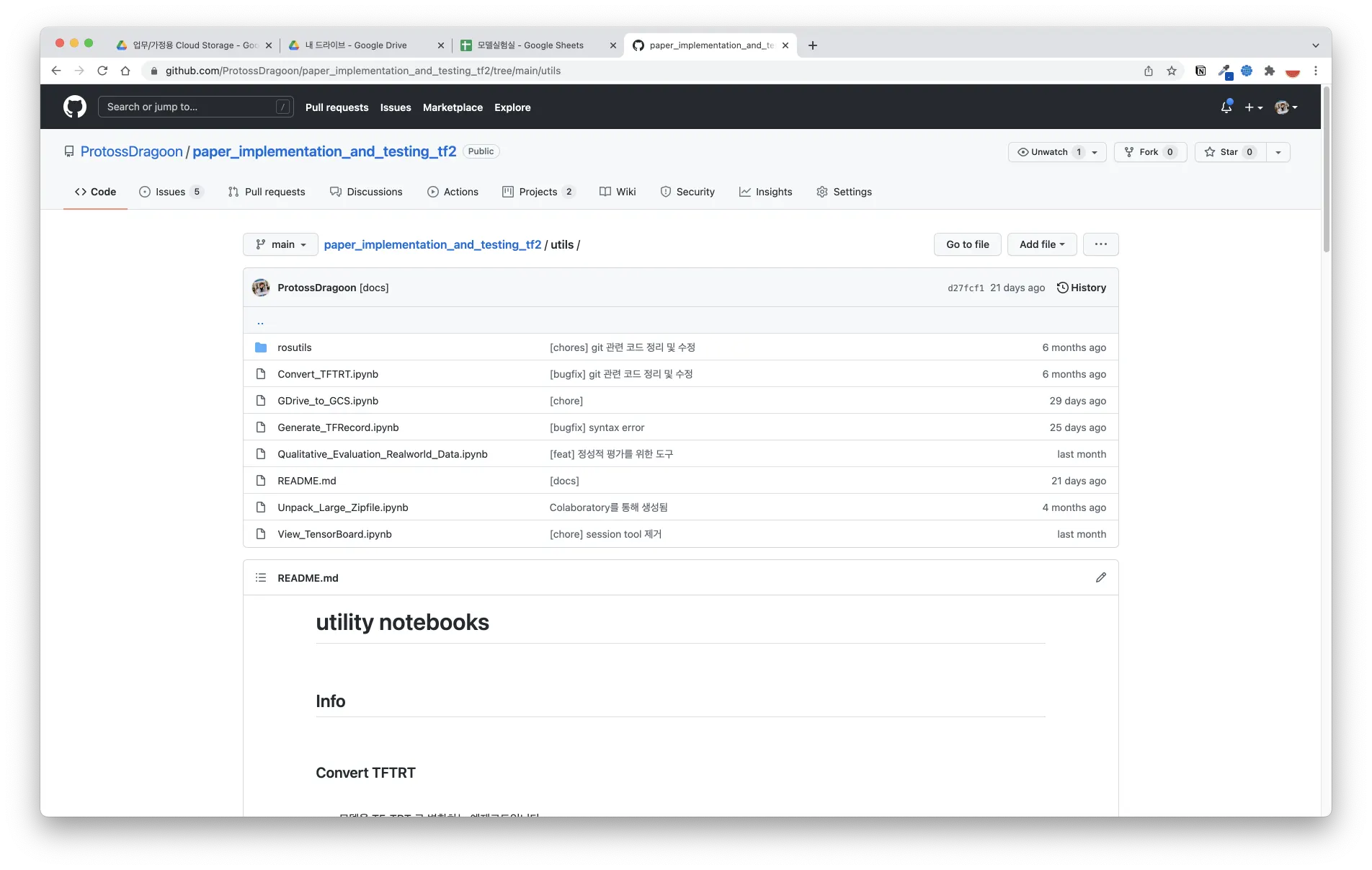Switch to the Google Drive browser tab

[366, 45]
